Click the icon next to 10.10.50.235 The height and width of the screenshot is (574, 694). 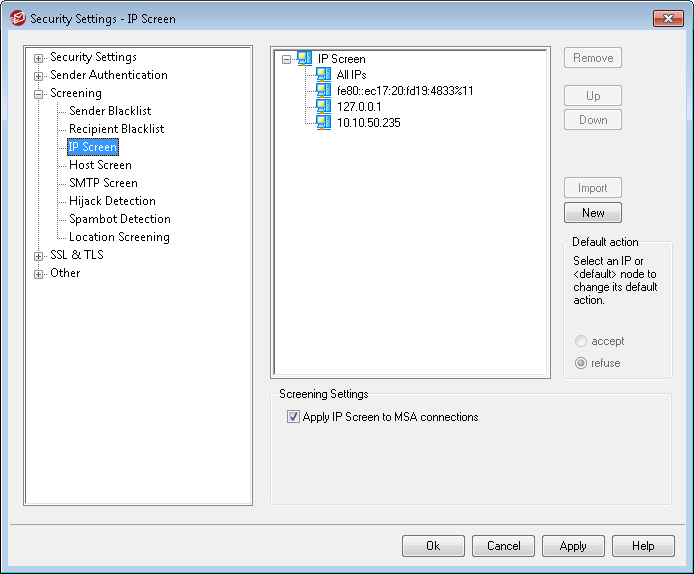coord(323,123)
